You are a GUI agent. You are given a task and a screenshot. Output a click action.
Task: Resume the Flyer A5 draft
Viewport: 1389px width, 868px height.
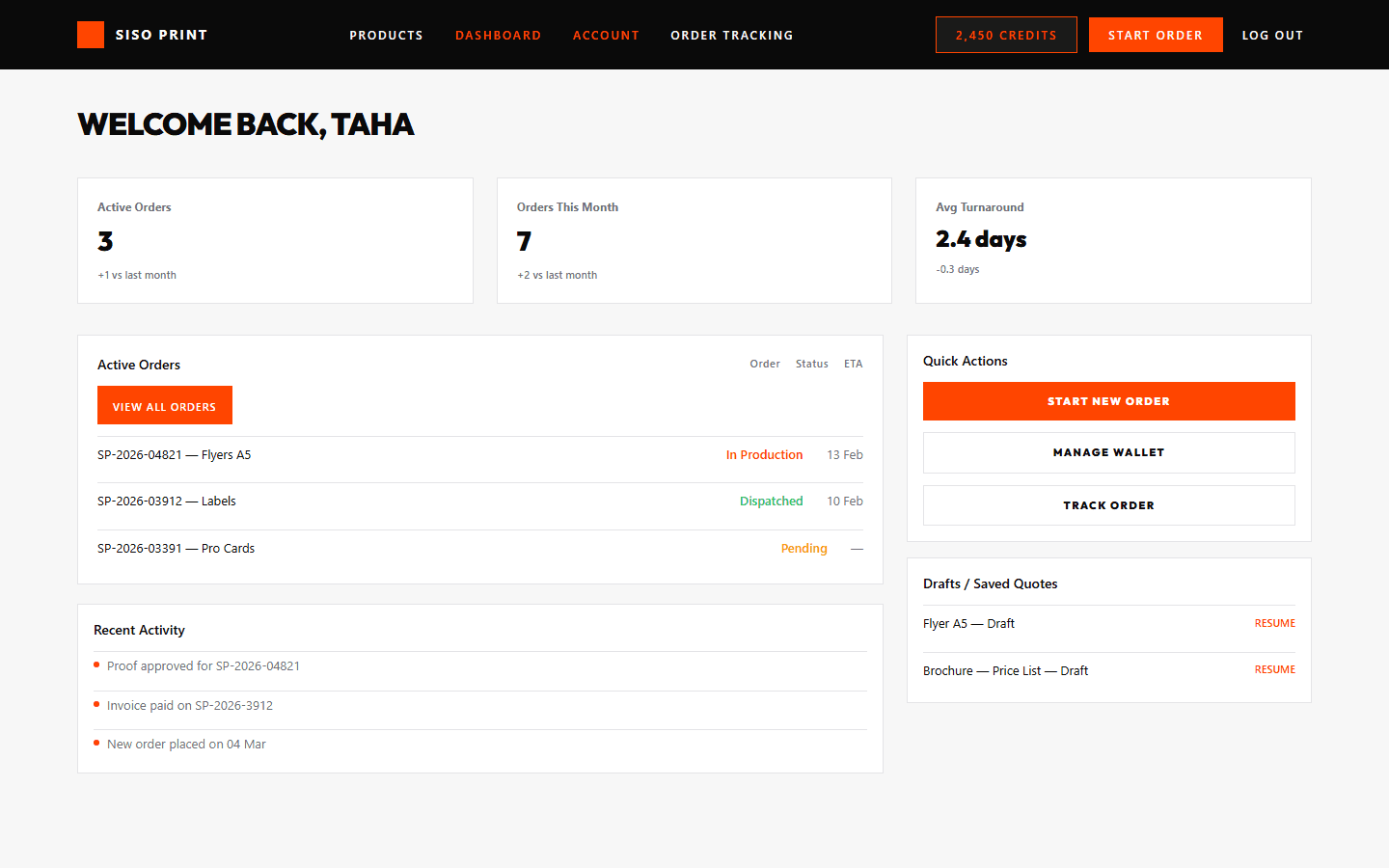[1274, 622]
